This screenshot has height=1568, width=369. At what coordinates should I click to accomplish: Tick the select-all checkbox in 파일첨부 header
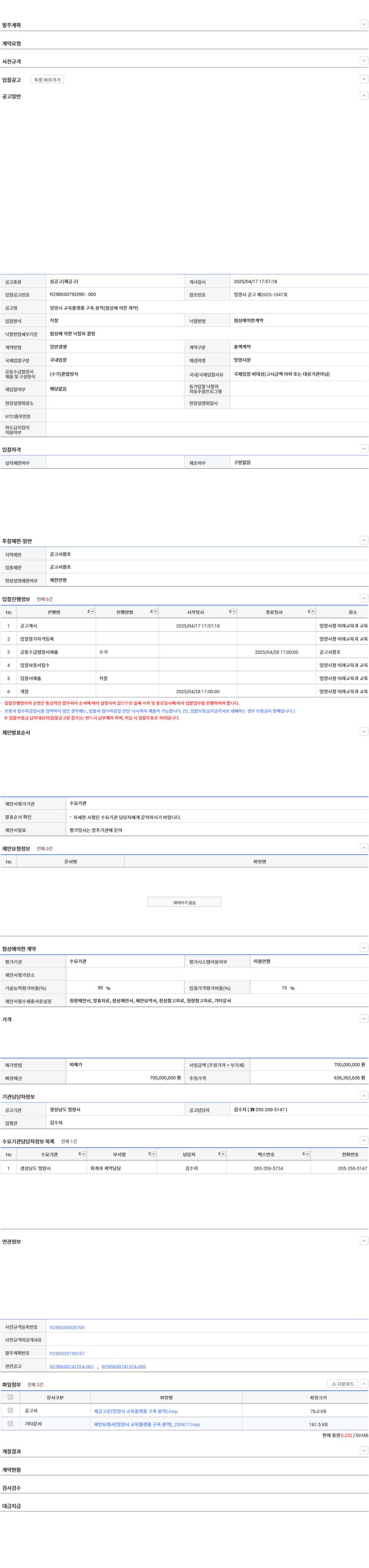point(10,1397)
